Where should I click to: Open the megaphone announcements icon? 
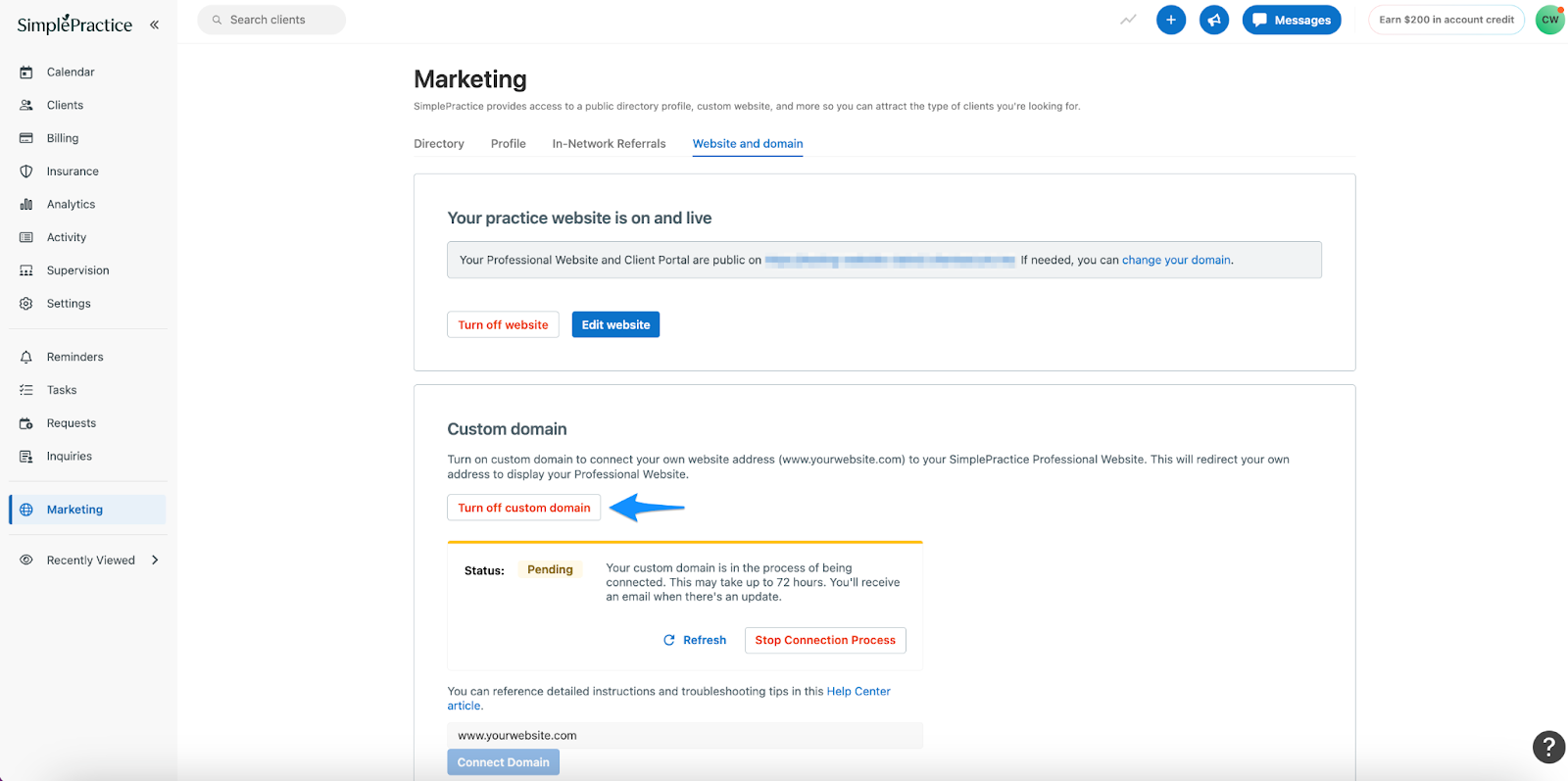click(1214, 20)
